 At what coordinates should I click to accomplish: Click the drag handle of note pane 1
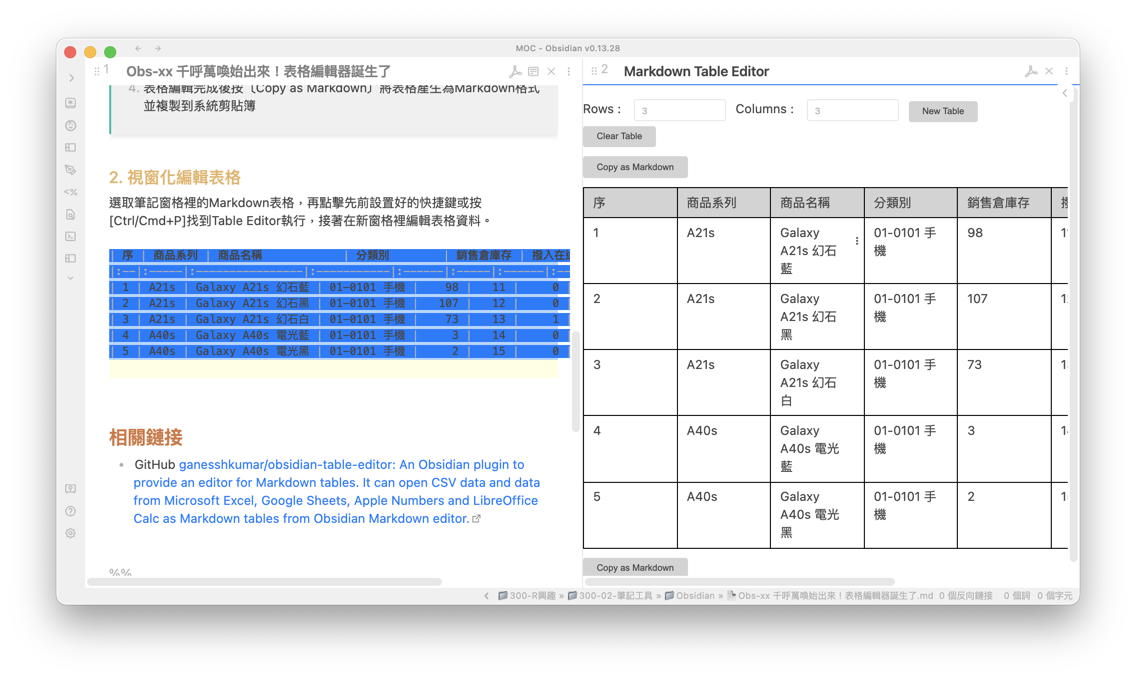click(97, 71)
